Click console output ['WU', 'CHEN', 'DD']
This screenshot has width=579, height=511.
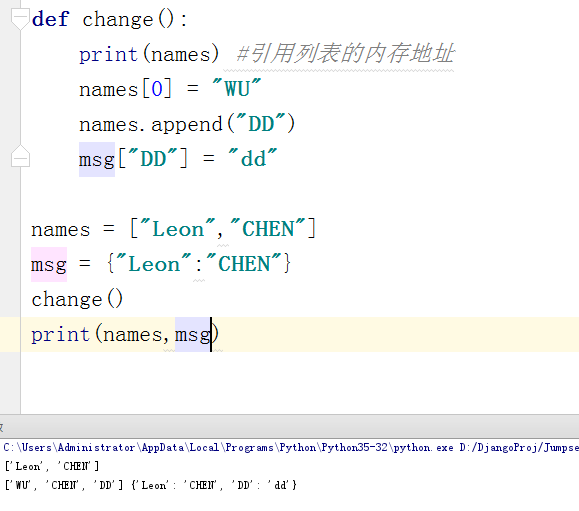[64, 485]
